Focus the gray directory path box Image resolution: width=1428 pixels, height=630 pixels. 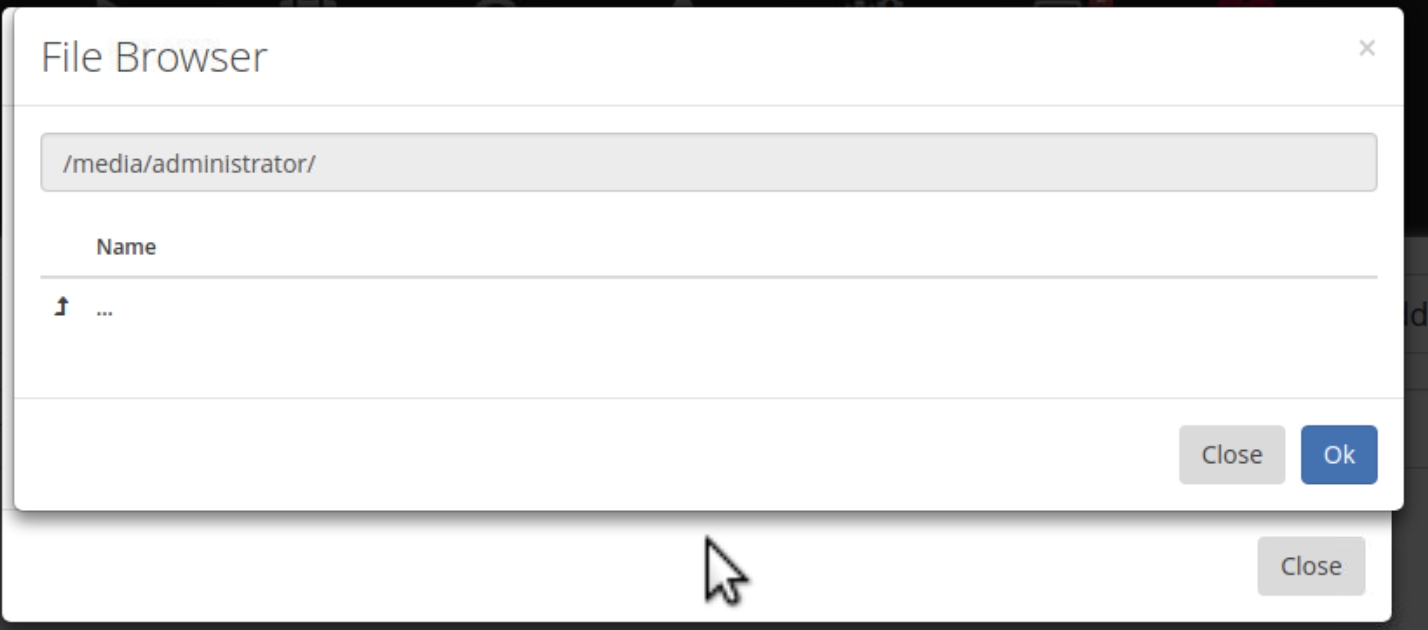pos(708,162)
